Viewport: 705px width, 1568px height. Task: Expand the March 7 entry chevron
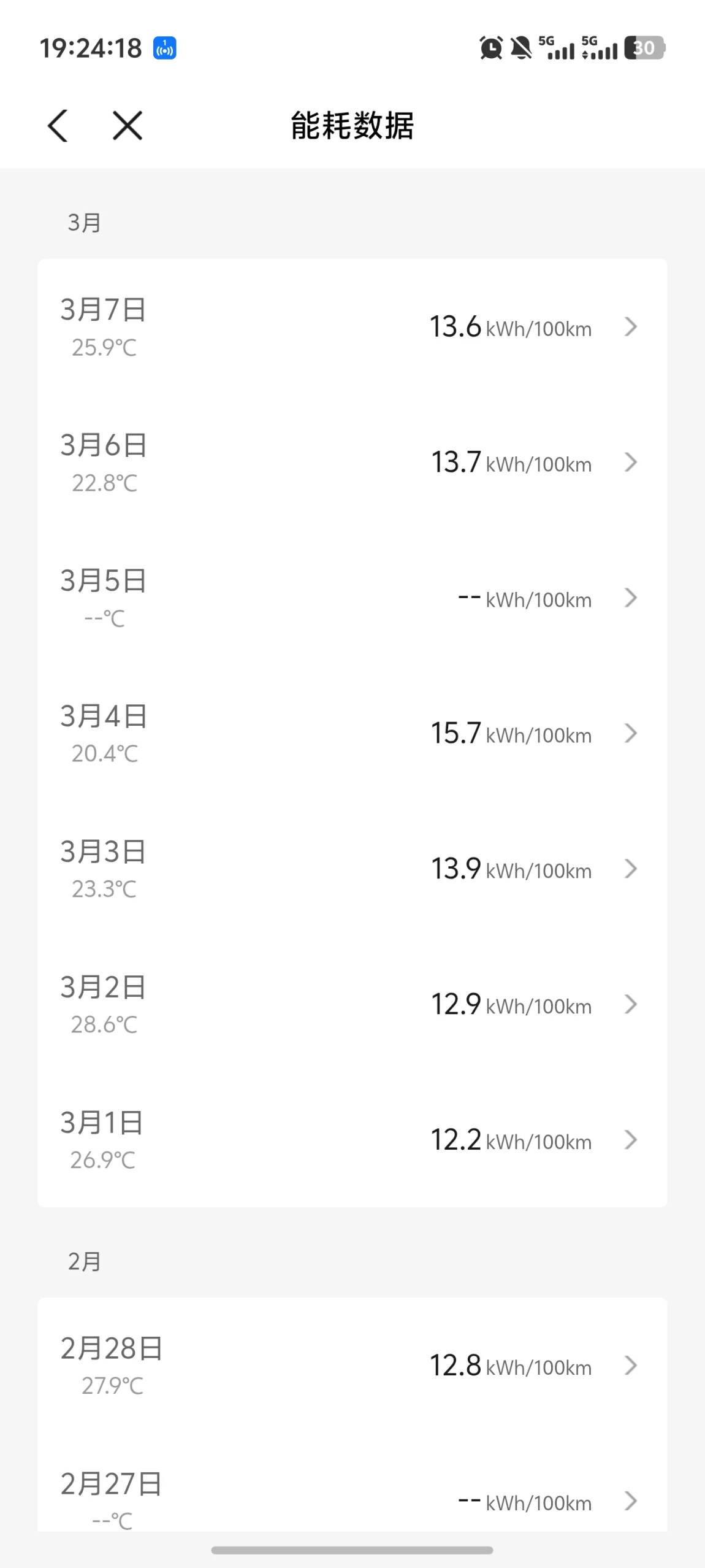pos(630,327)
